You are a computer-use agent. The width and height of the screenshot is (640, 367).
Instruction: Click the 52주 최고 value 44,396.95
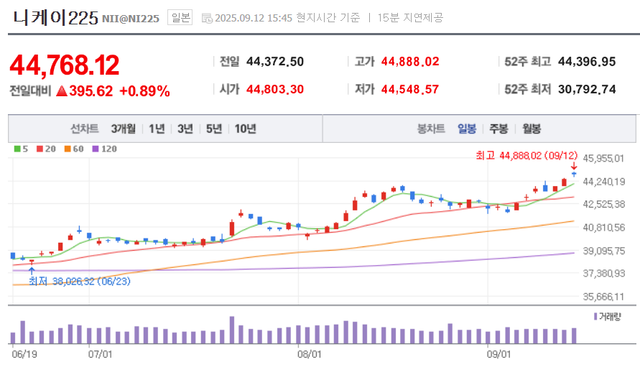(x=587, y=62)
